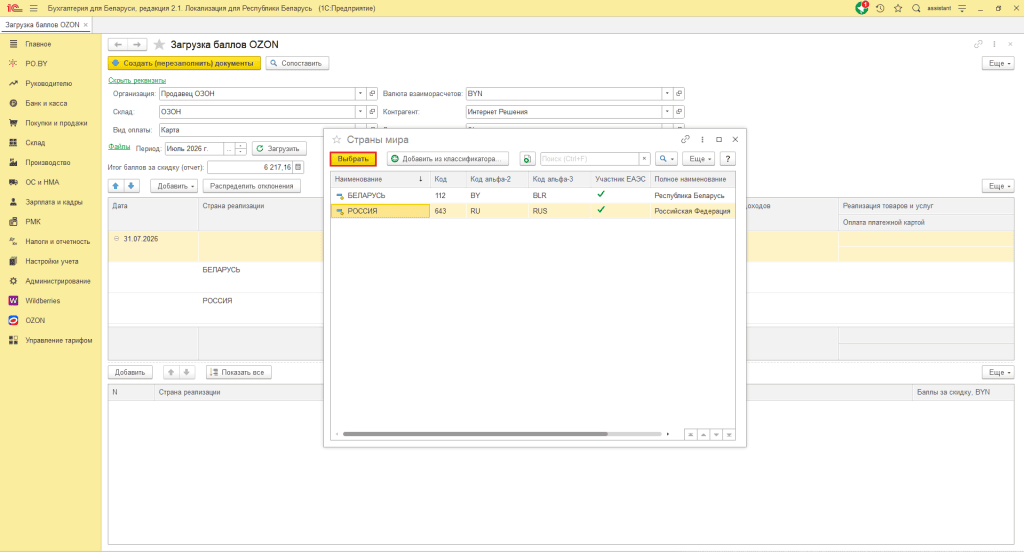Screen dimensions: 1024x552
Task: Move row up with blue up arrow
Action: [x=116, y=186]
